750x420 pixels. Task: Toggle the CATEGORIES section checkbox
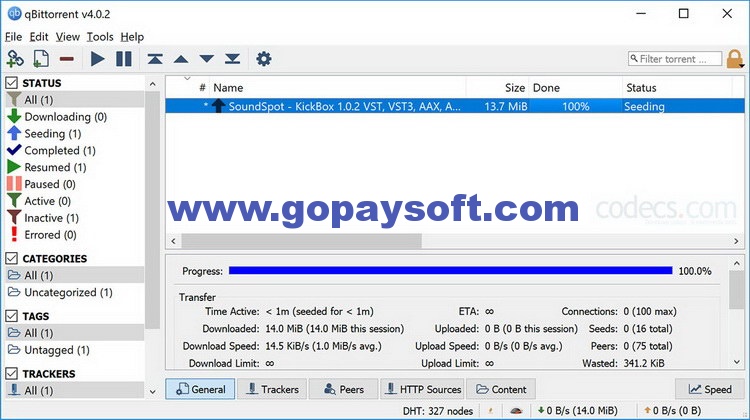[12, 258]
